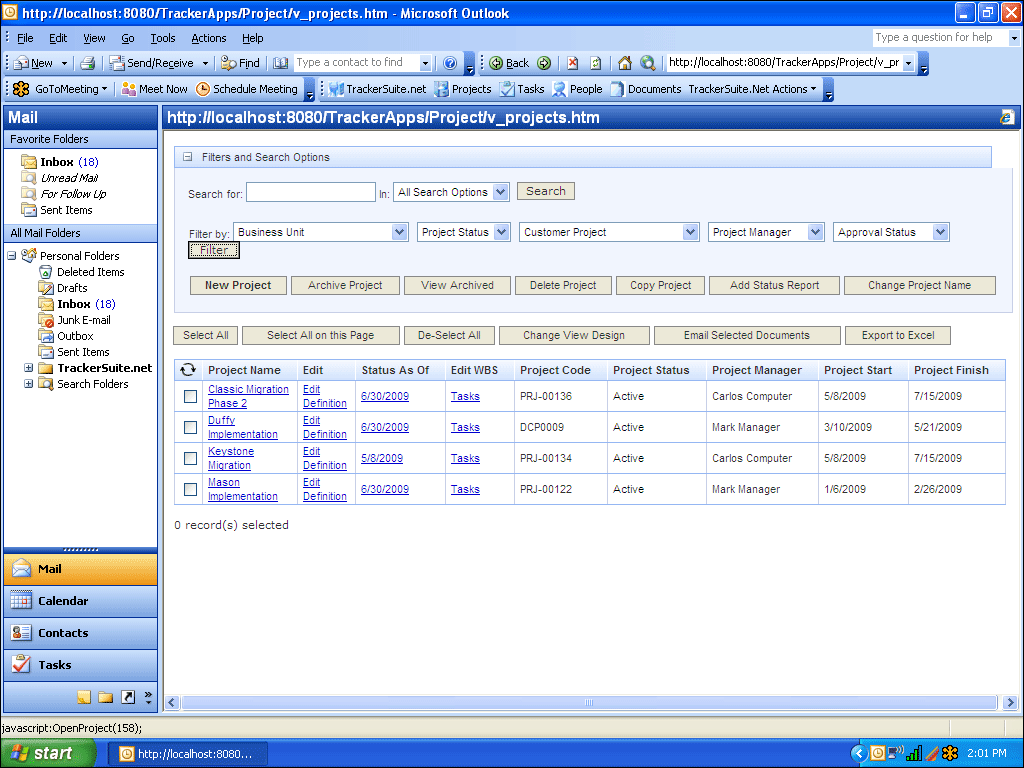
Task: Click the Home icon in the web toolbar
Action: (x=625, y=63)
